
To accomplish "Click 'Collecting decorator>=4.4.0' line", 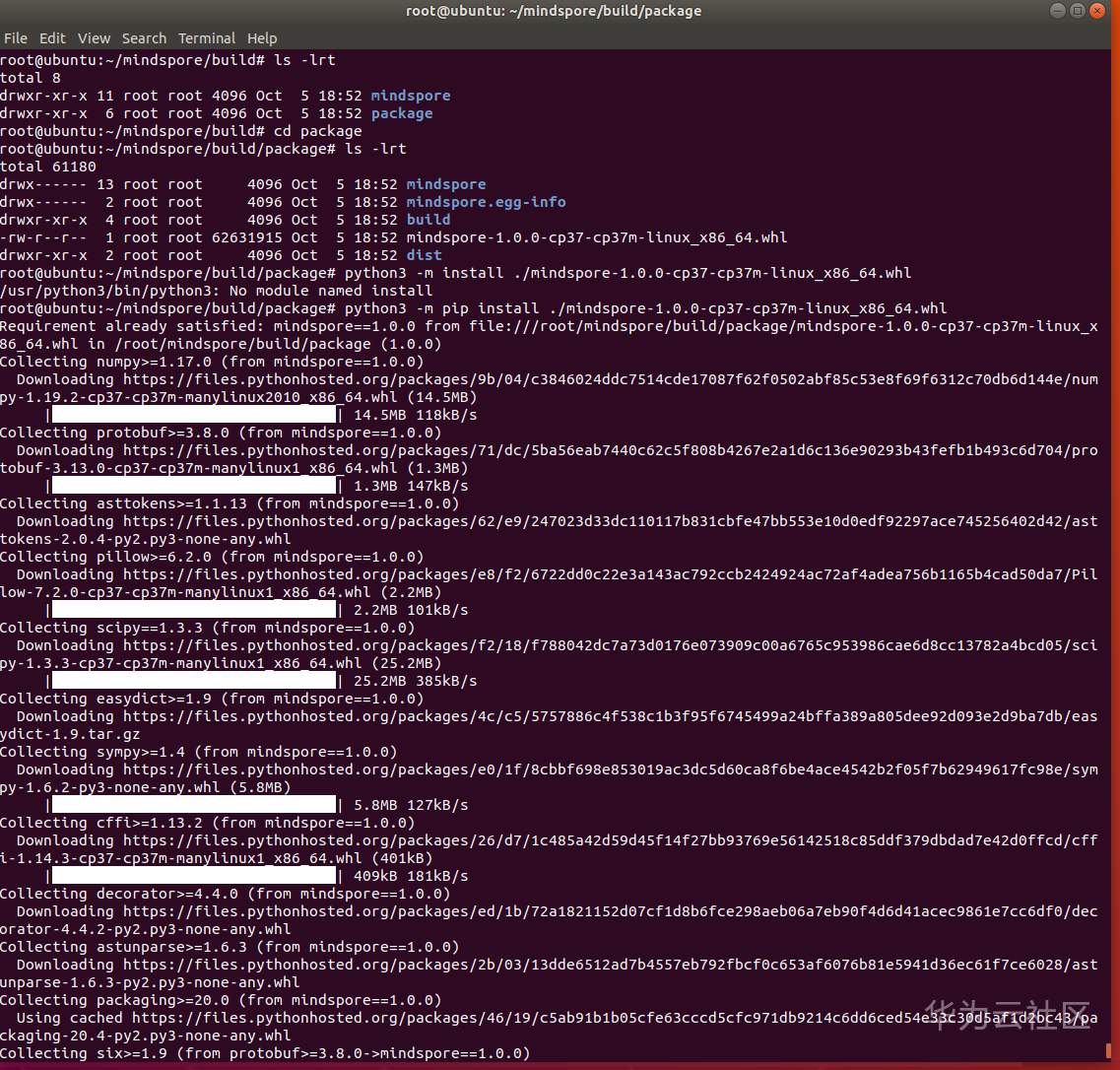I will pyautogui.click(x=225, y=894).
